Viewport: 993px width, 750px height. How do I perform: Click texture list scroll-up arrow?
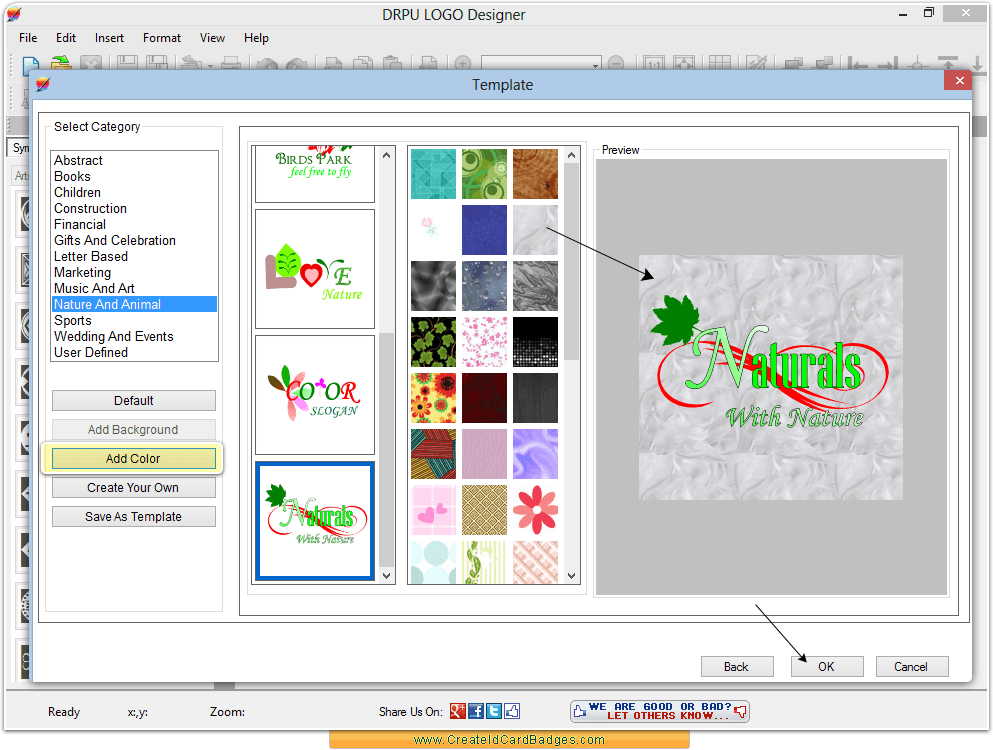point(571,155)
